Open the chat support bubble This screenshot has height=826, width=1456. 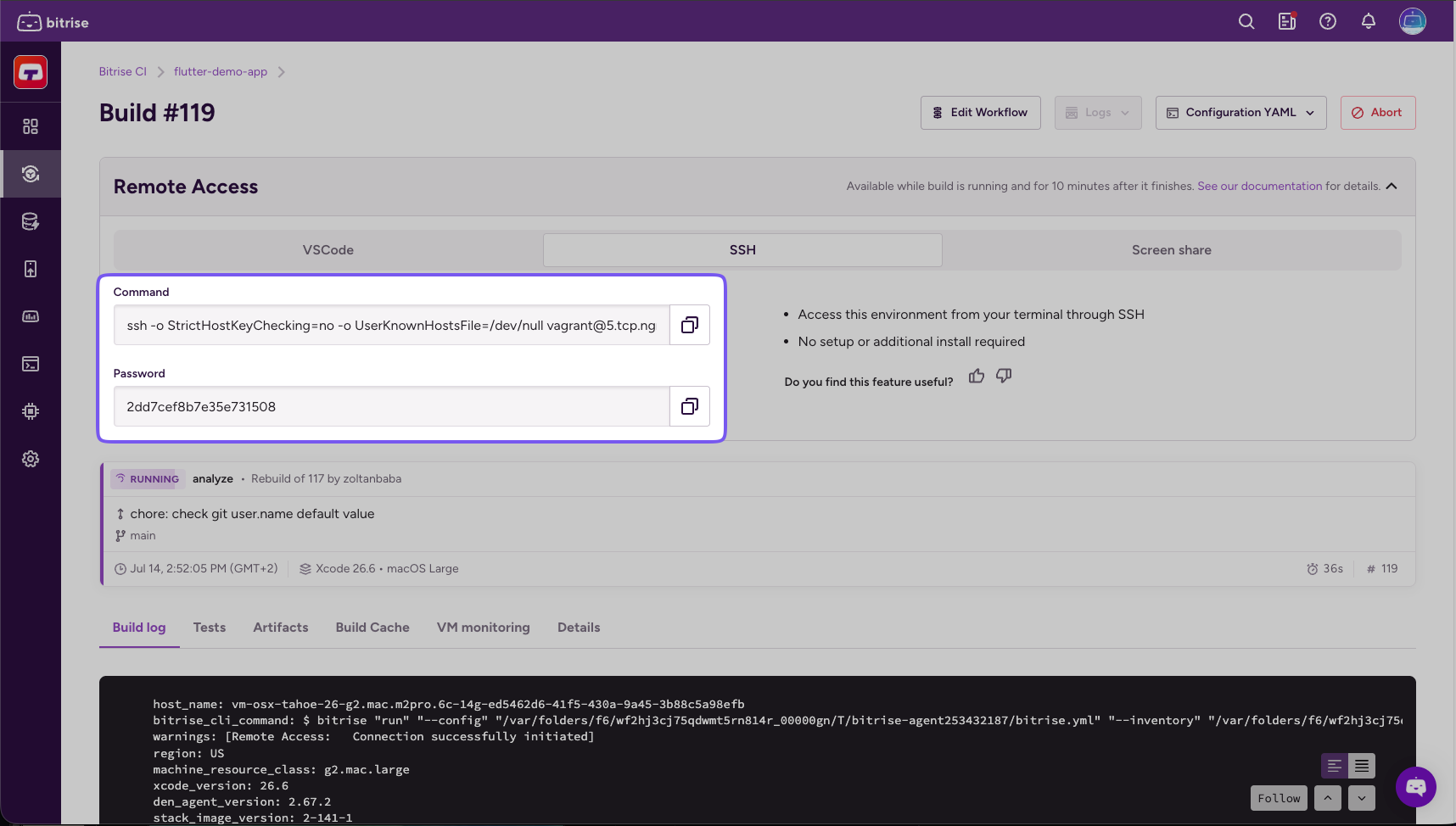coord(1416,787)
